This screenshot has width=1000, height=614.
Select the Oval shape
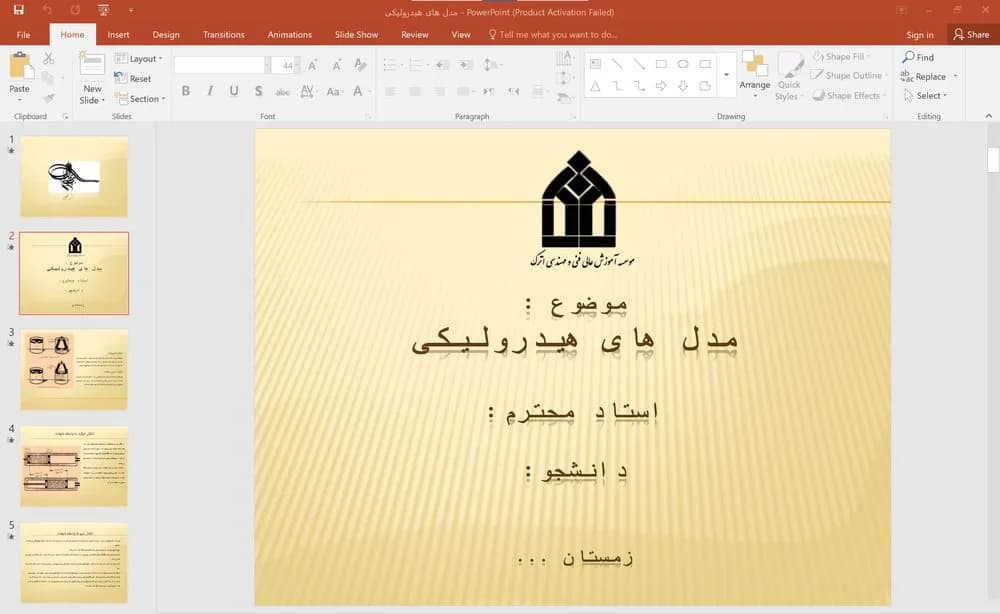pyautogui.click(x=683, y=64)
